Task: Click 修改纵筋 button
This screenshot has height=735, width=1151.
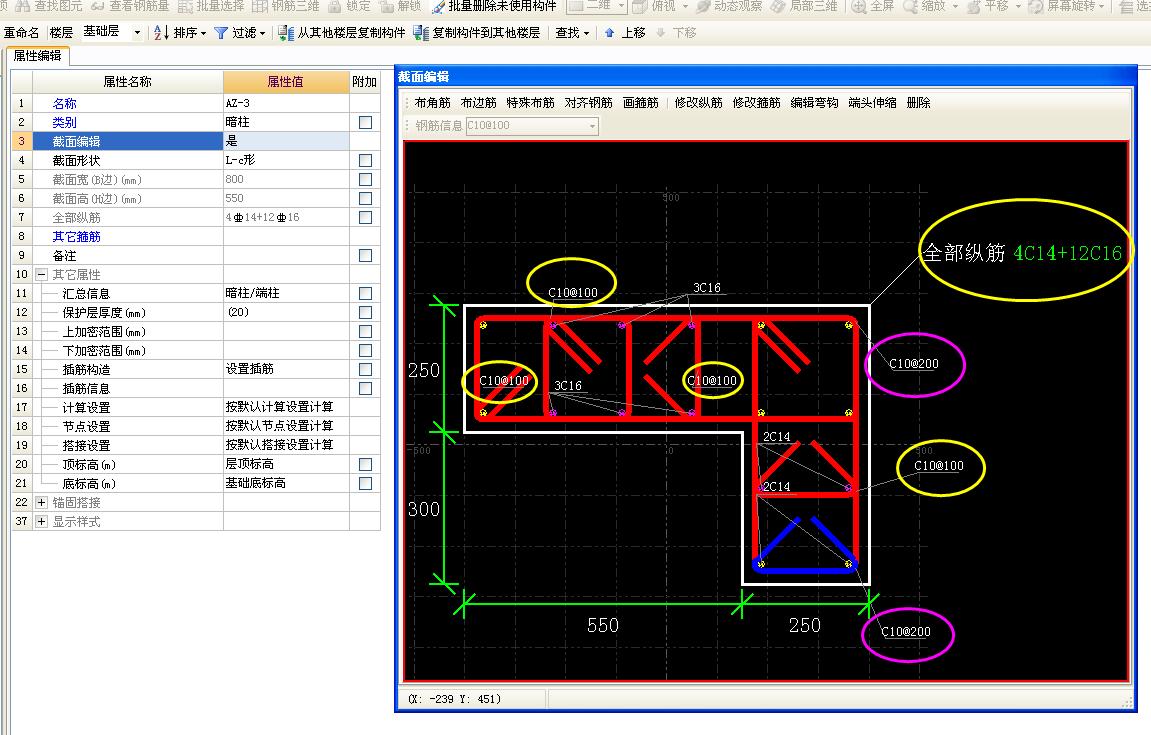Action: [699, 103]
